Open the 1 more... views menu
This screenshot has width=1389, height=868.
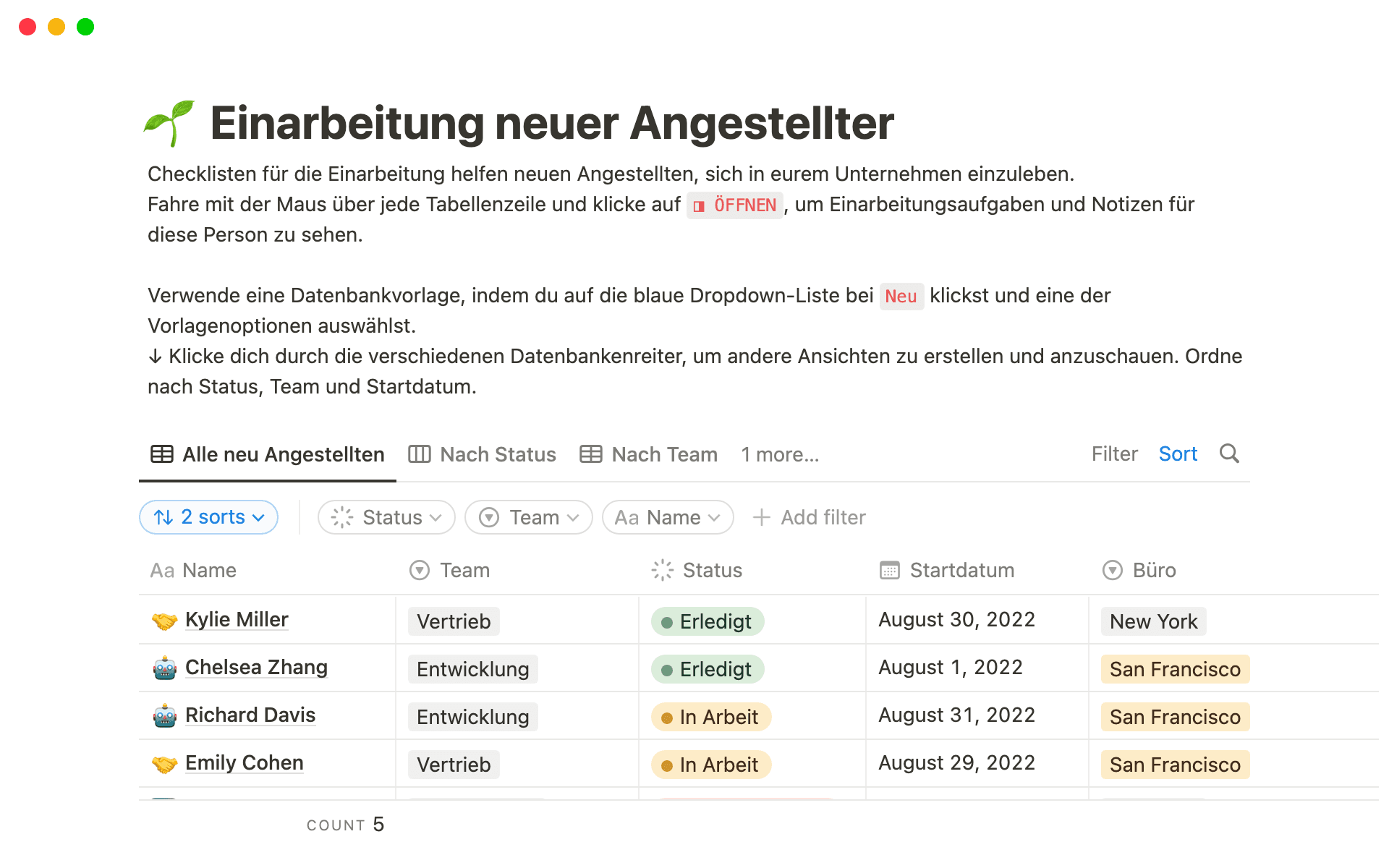(x=779, y=454)
